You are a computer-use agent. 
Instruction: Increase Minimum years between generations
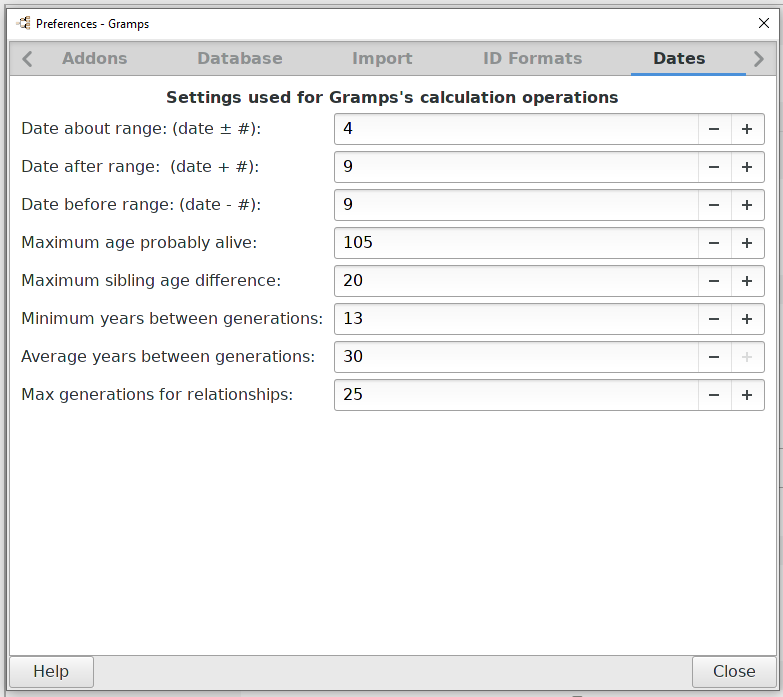[747, 319]
